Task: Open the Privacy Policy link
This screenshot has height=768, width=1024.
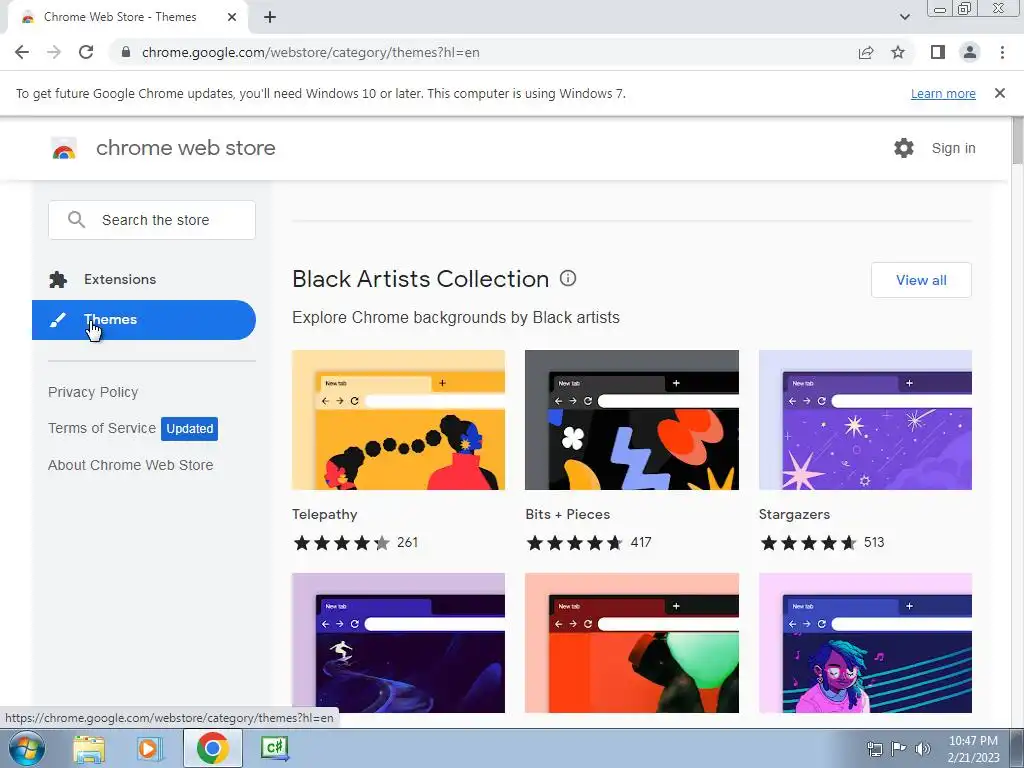Action: [93, 392]
